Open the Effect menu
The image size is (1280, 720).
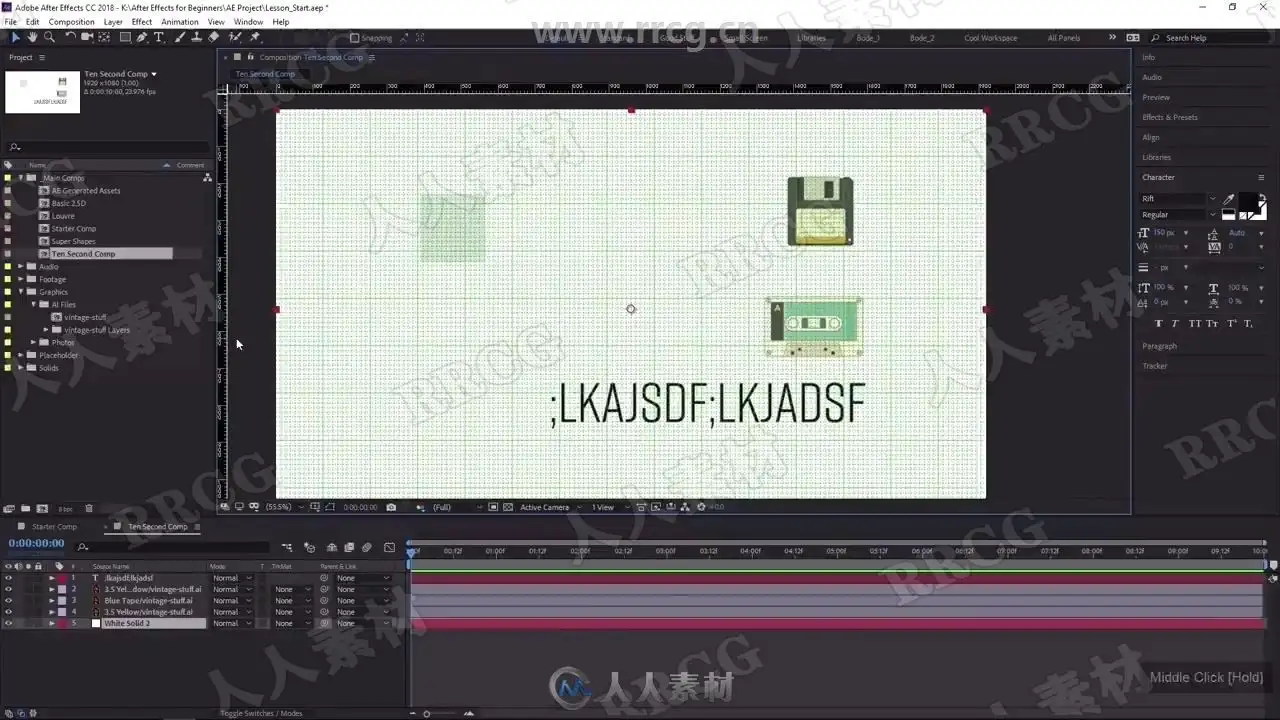pos(142,22)
